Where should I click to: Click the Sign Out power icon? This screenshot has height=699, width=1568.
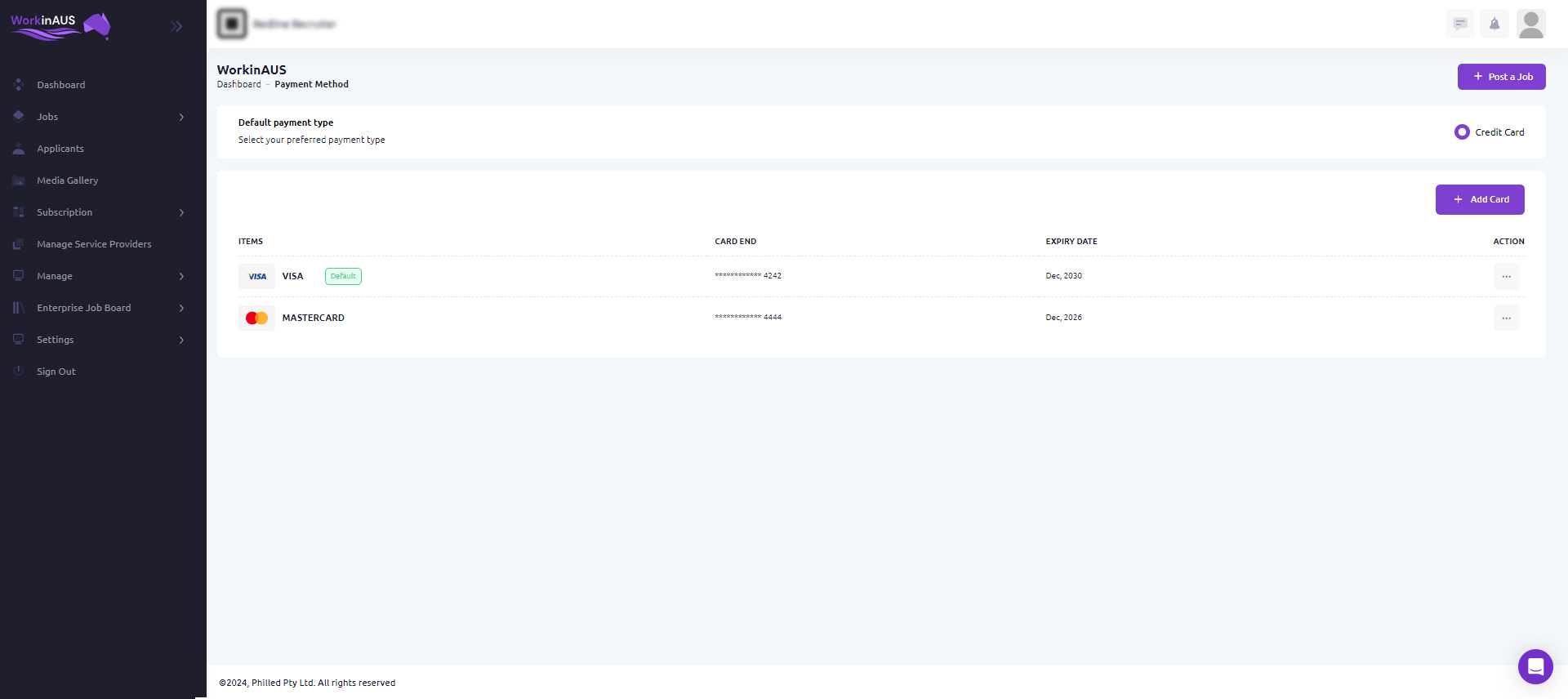[x=19, y=371]
